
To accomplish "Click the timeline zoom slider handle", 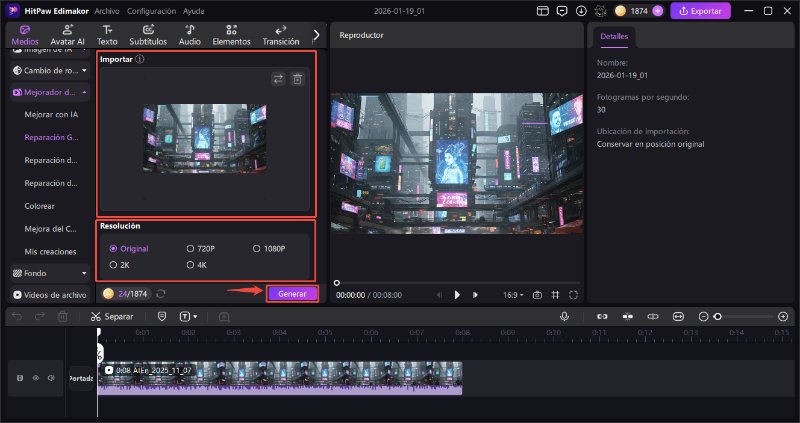I will tap(717, 317).
